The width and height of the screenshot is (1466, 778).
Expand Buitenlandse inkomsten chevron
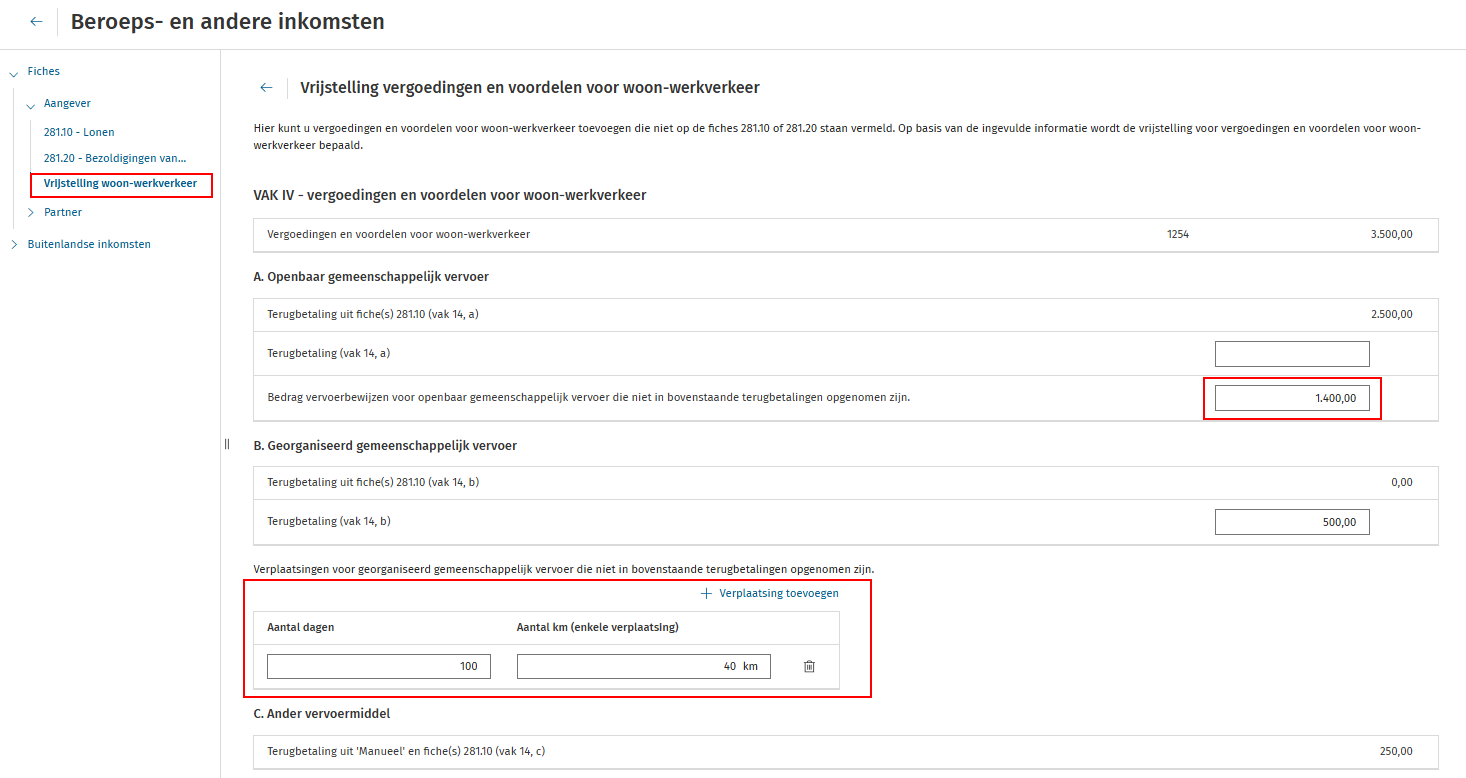coord(13,244)
